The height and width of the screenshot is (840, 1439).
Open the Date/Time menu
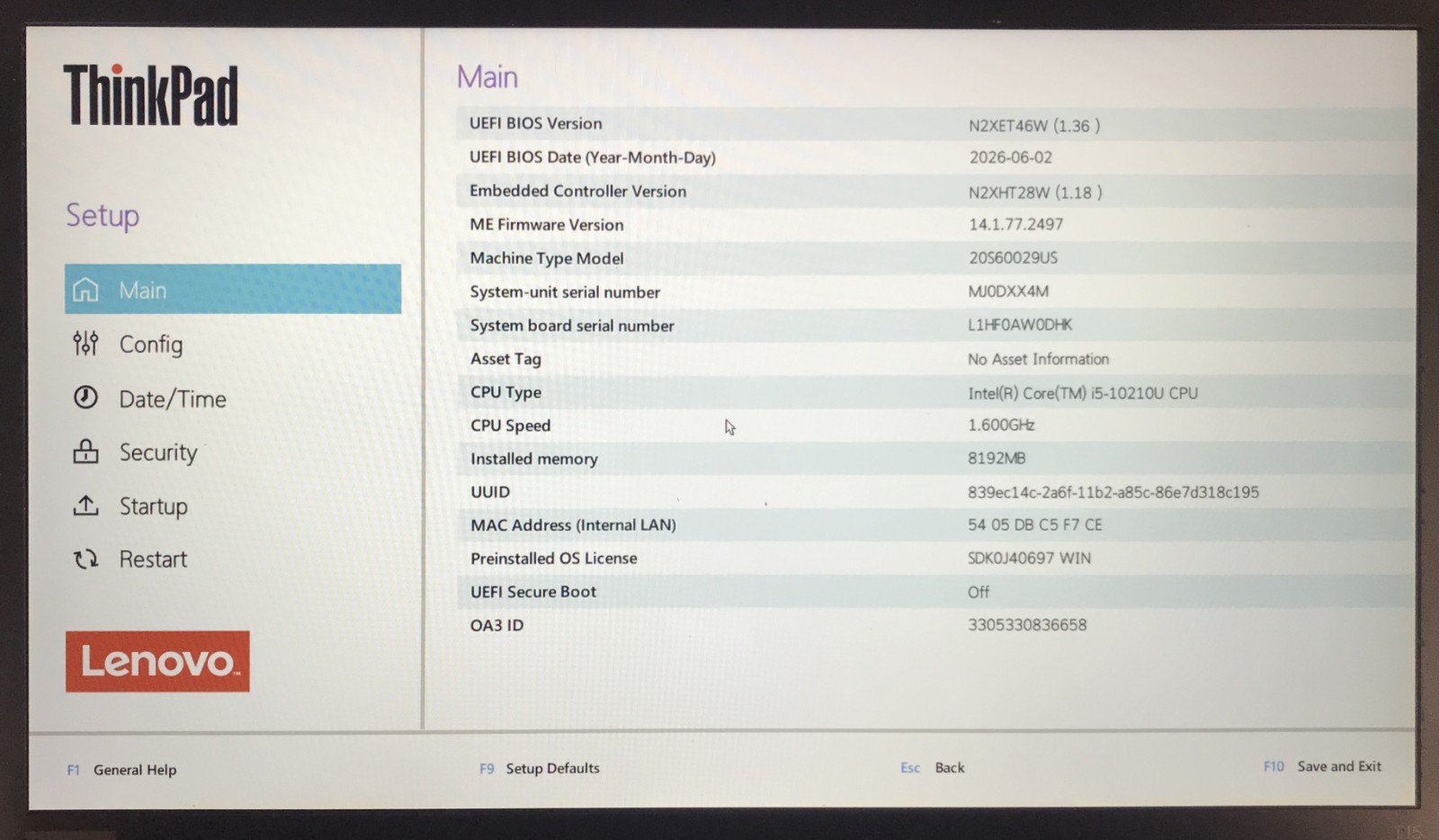[x=173, y=398]
